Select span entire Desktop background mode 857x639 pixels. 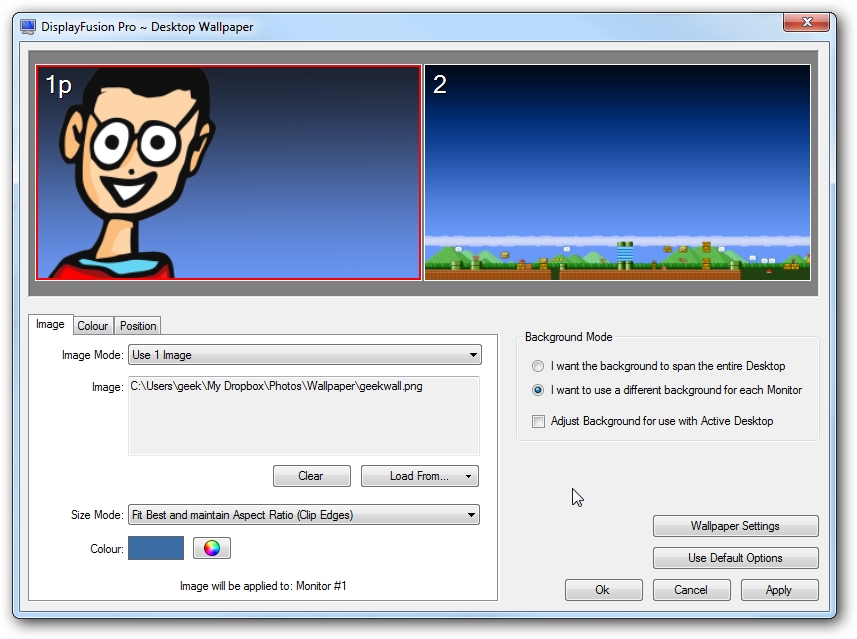pos(537,366)
